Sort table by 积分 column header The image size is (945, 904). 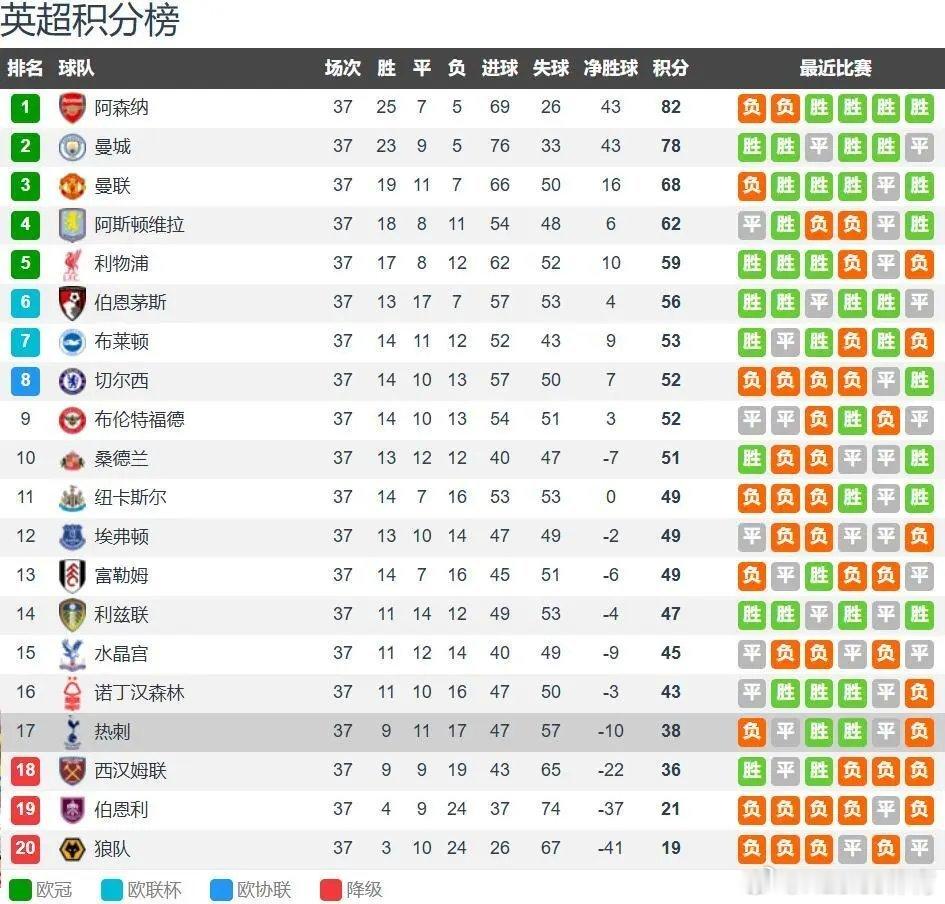[x=670, y=67]
